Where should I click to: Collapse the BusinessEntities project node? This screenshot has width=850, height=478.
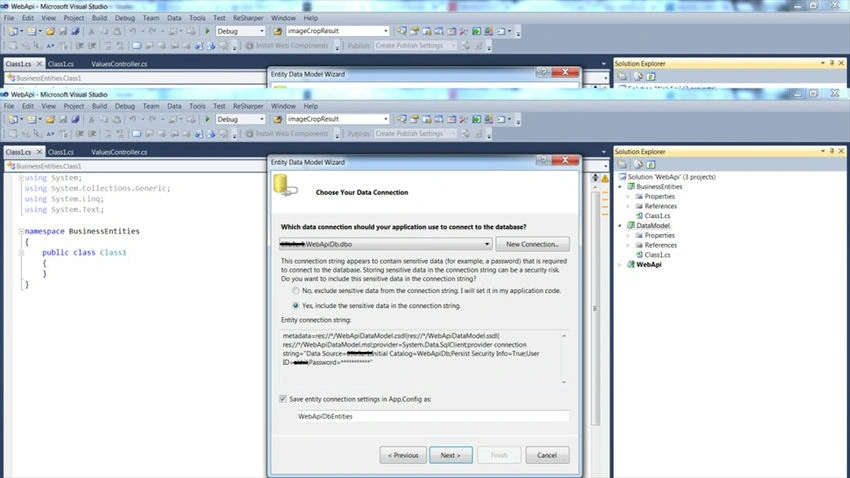coord(620,186)
